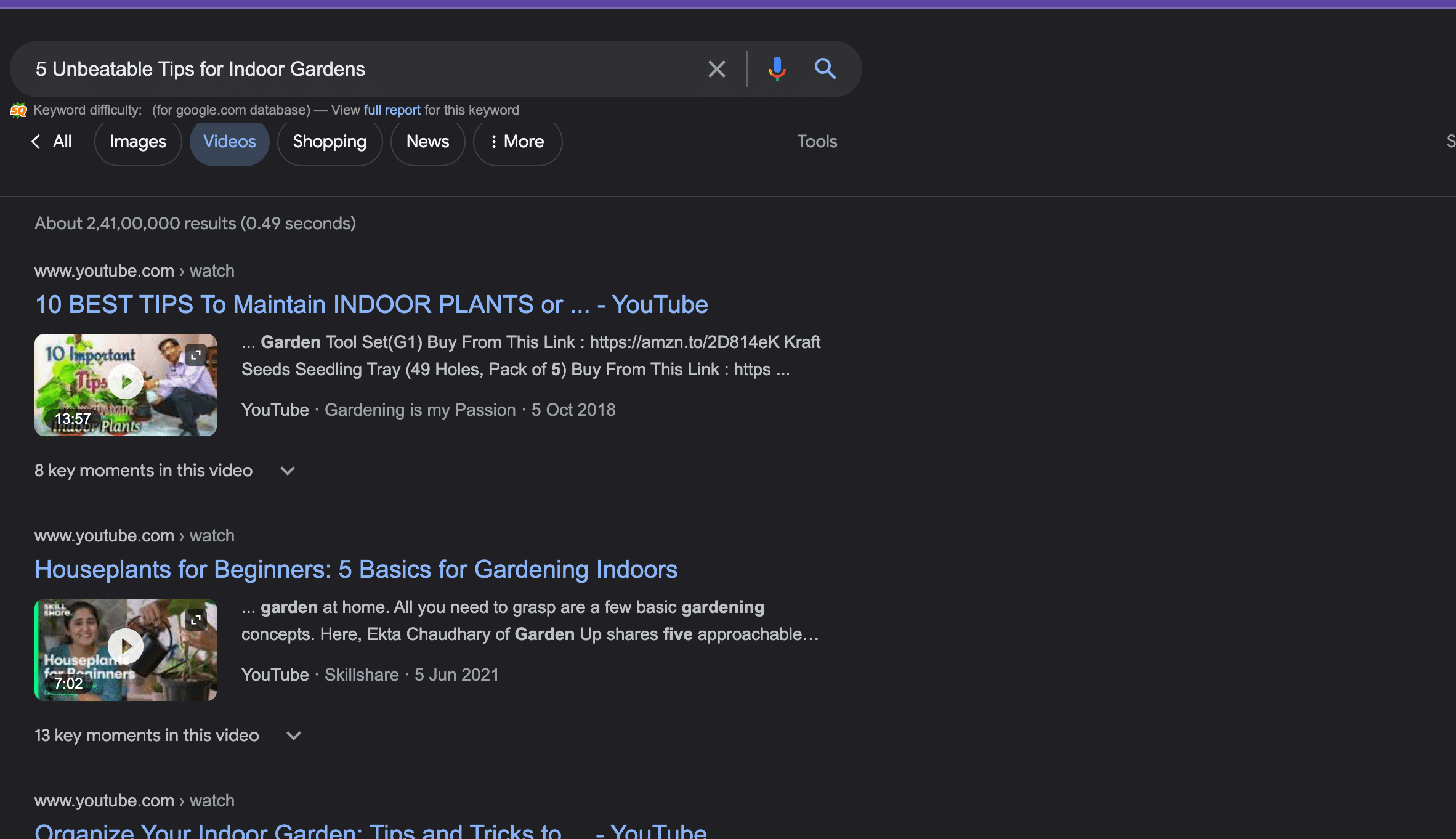Click the '5 Jun 2021' date text
Screen dimensions: 1456x839
click(x=456, y=675)
